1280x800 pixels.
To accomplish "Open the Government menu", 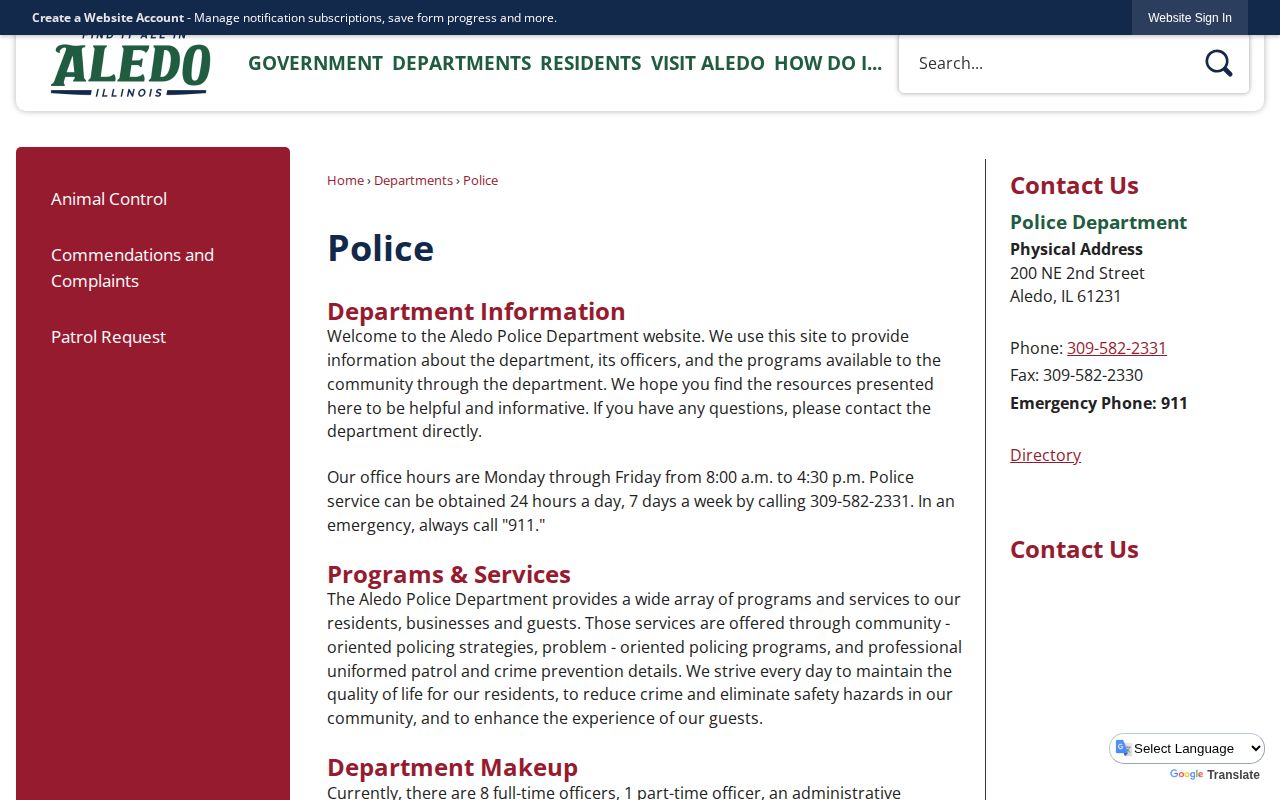I will click(315, 63).
